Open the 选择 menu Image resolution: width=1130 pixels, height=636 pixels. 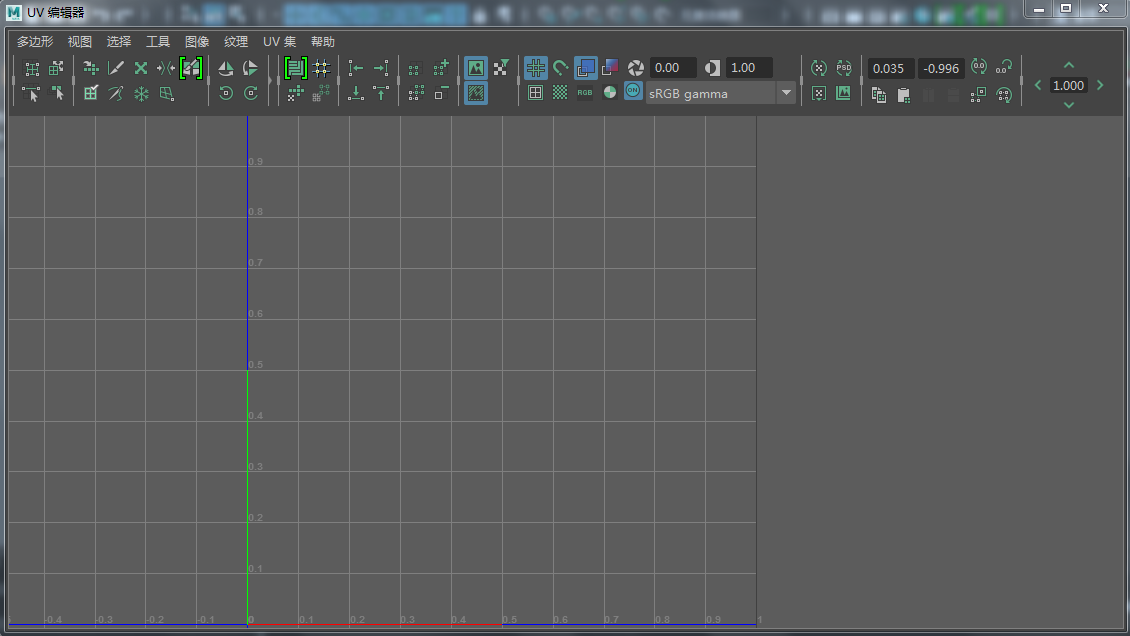[119, 42]
